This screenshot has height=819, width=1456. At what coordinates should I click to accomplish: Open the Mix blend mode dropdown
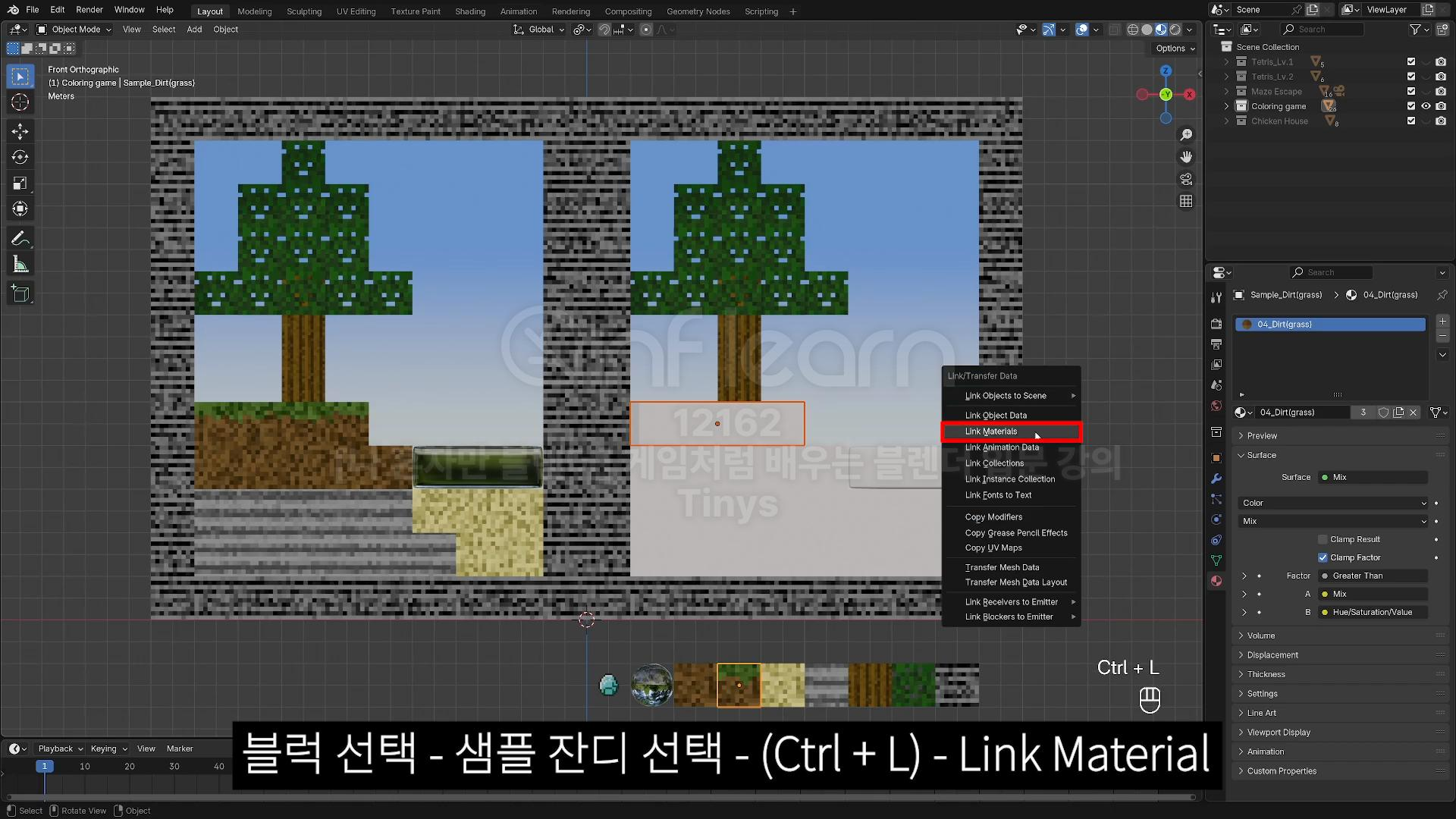tap(1334, 521)
